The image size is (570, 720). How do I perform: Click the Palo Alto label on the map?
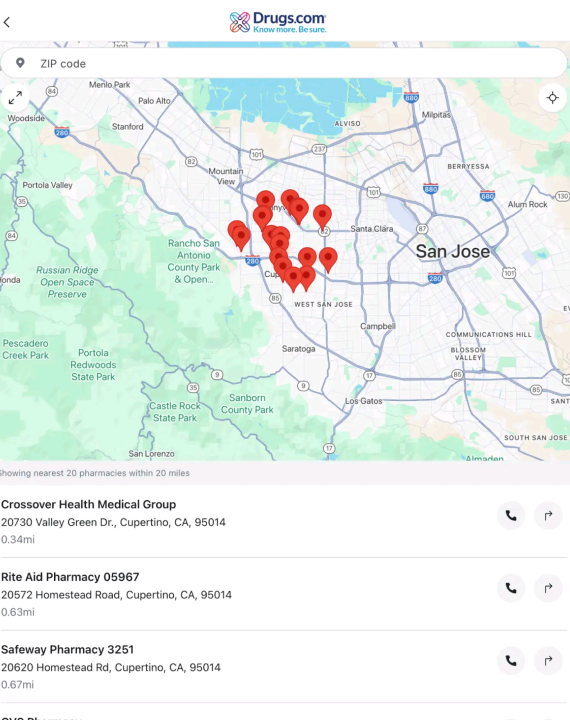click(x=154, y=101)
